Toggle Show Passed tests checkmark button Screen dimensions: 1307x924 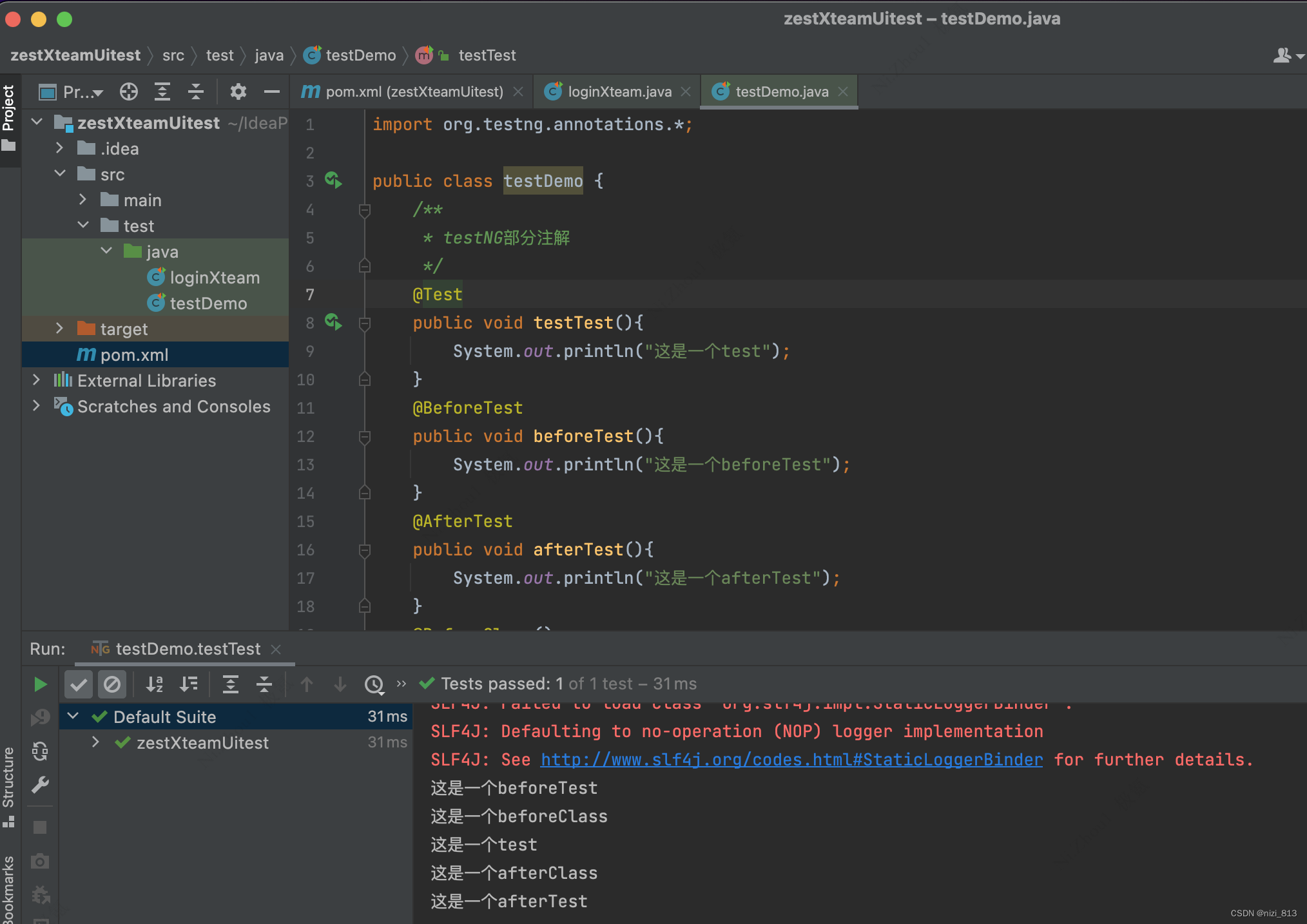tap(79, 684)
